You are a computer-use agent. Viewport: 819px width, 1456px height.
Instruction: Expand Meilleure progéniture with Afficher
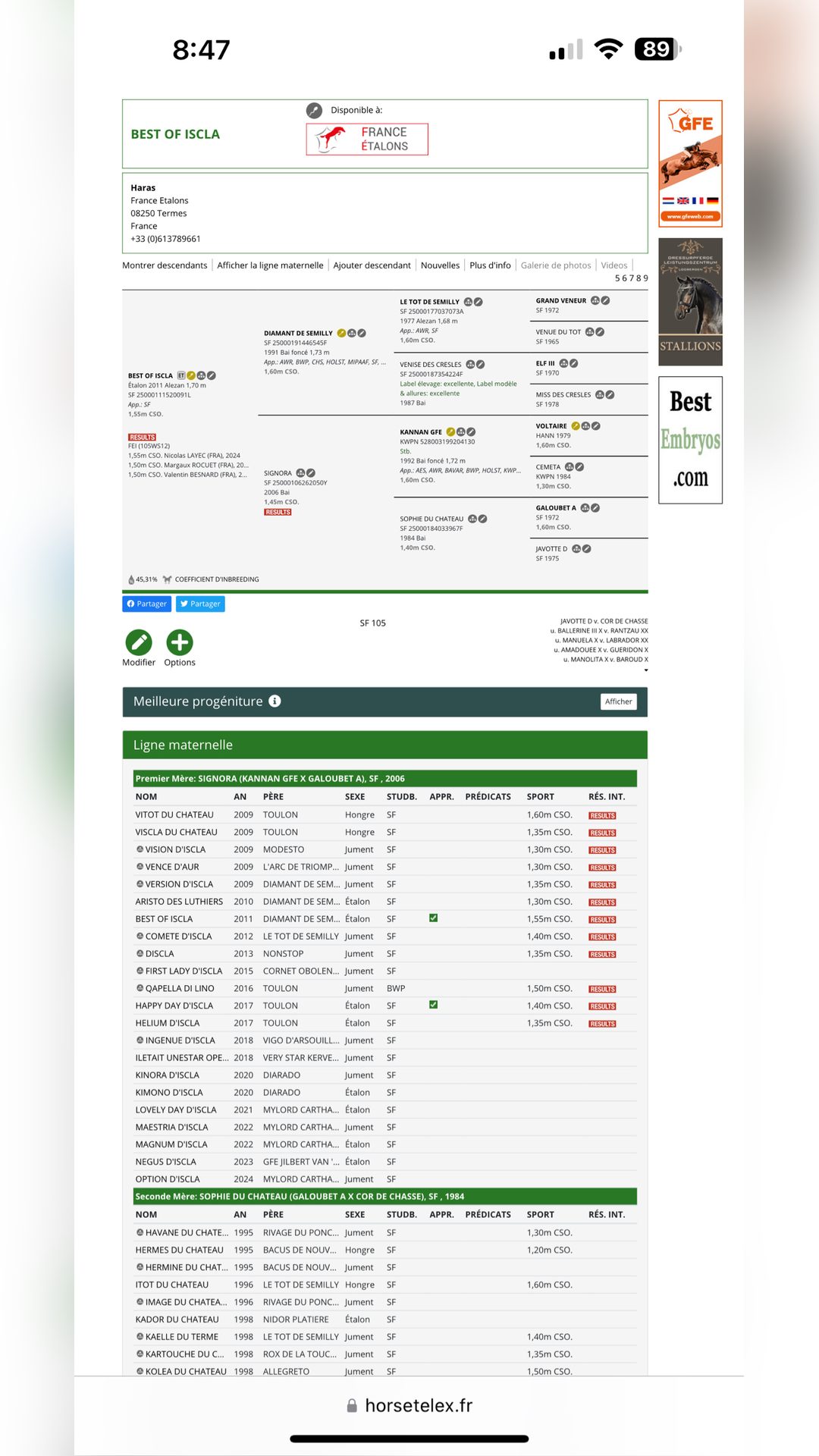(x=618, y=701)
